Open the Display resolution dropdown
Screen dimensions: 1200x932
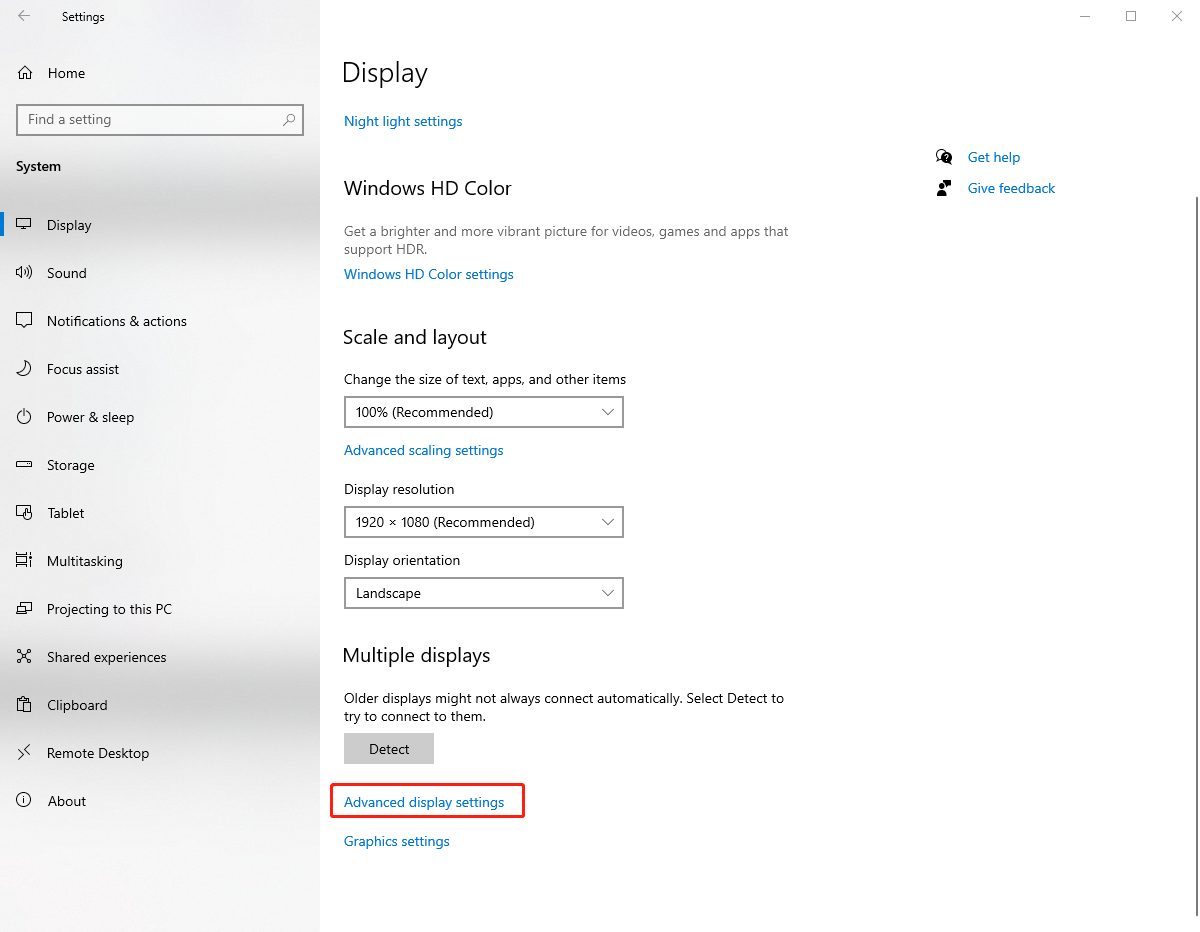pyautogui.click(x=483, y=522)
